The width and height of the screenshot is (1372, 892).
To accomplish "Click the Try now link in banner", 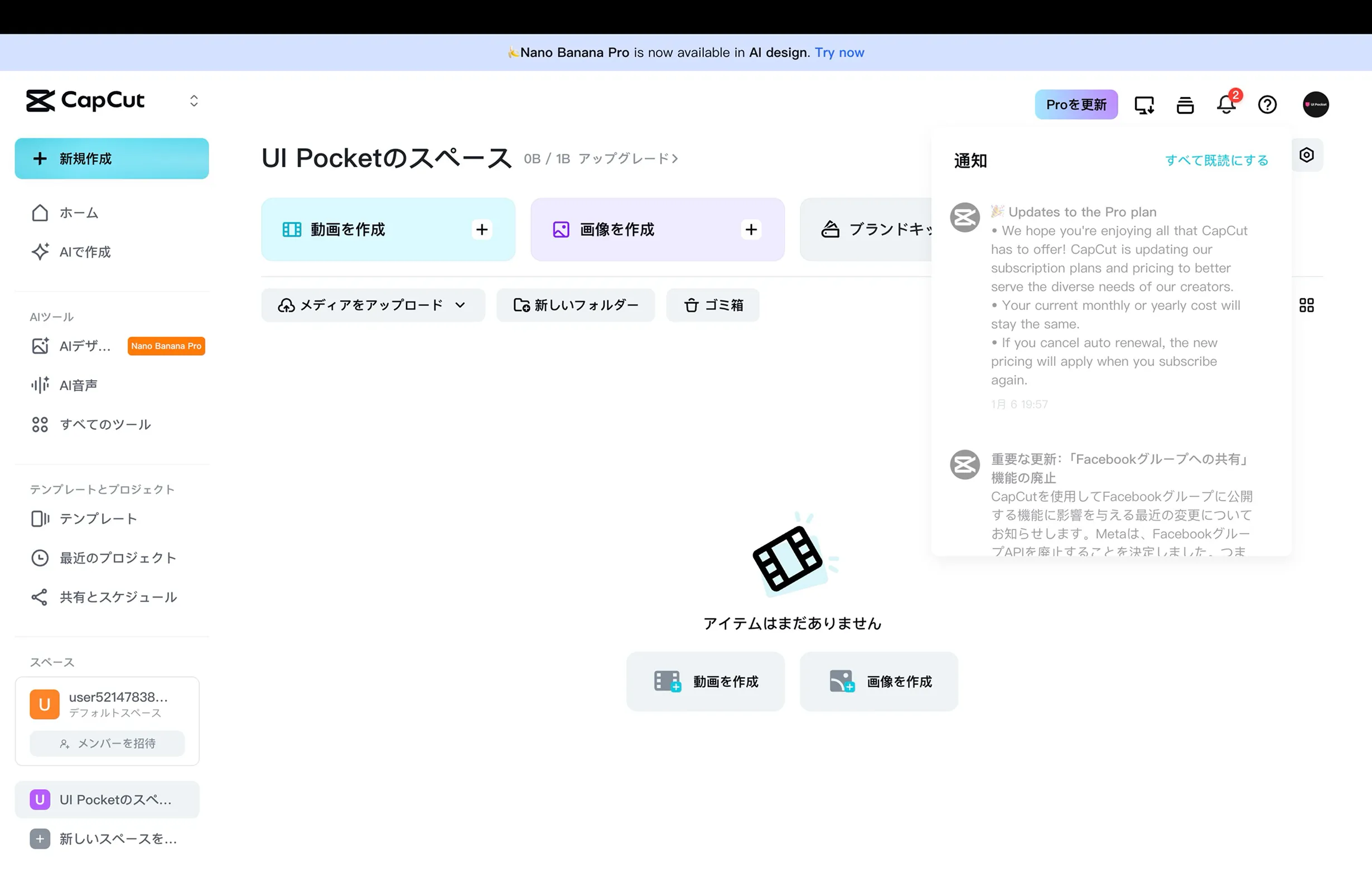I will coord(839,52).
